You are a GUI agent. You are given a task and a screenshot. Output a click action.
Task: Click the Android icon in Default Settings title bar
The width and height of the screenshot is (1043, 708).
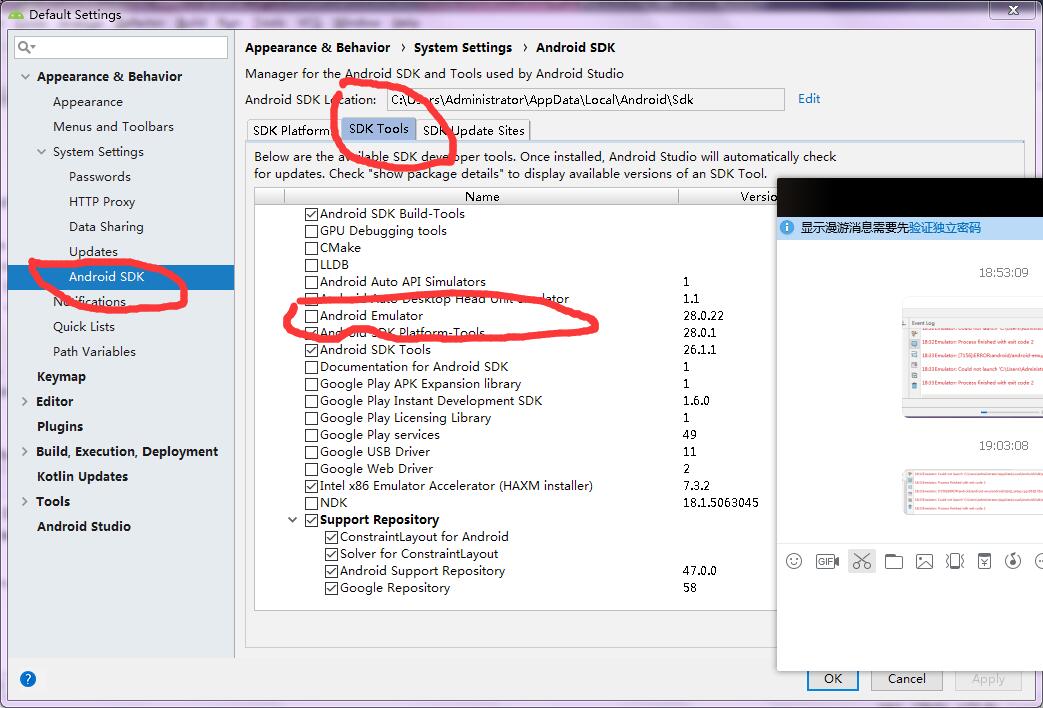(x=17, y=14)
